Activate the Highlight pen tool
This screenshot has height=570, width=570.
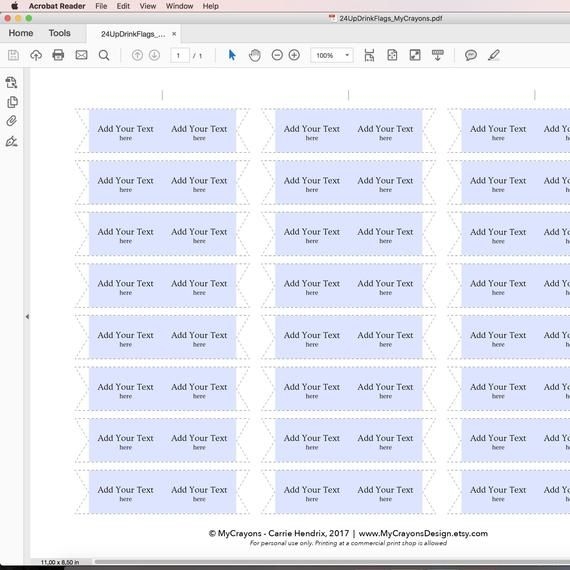pyautogui.click(x=494, y=55)
